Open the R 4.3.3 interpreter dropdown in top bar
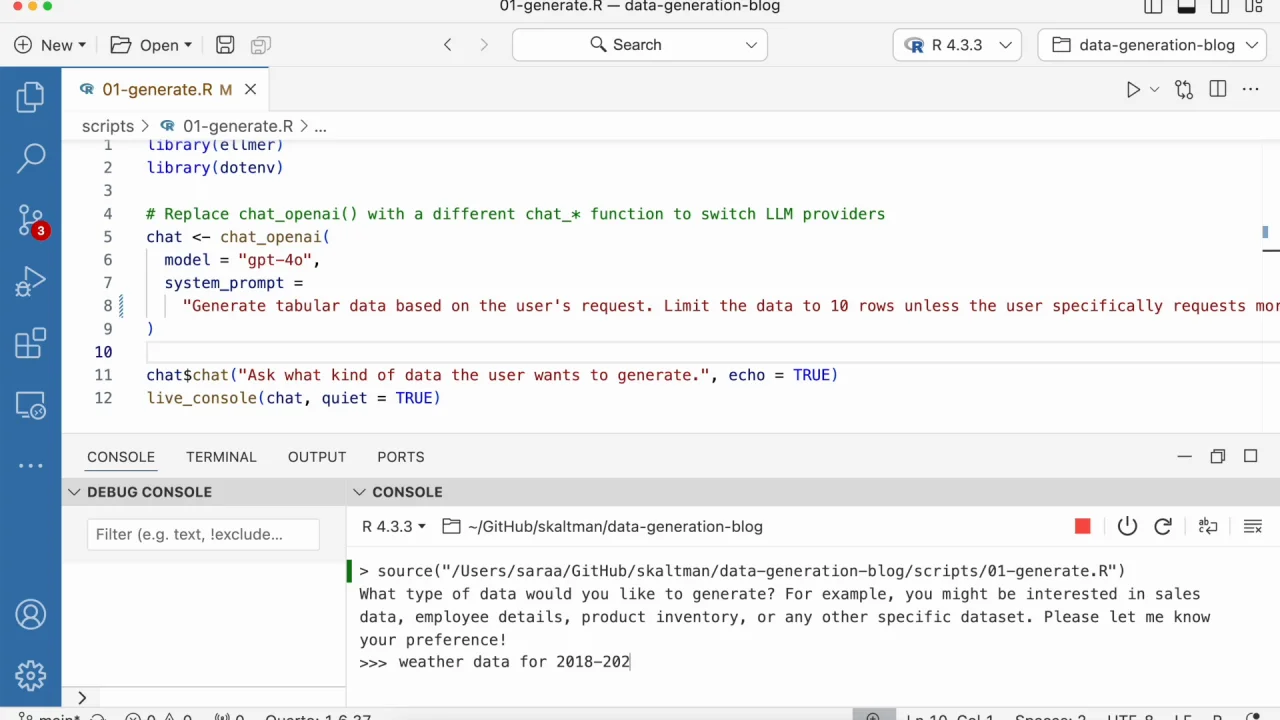 958,45
